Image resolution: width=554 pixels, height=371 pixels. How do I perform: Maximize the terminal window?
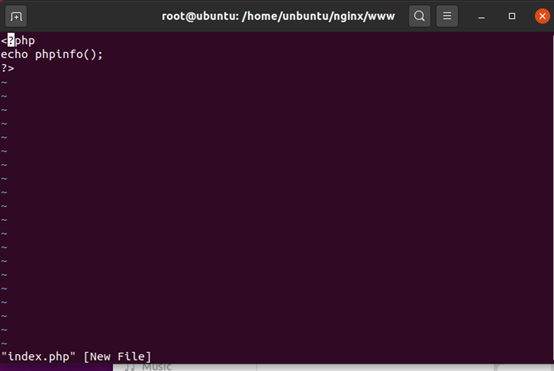512,16
